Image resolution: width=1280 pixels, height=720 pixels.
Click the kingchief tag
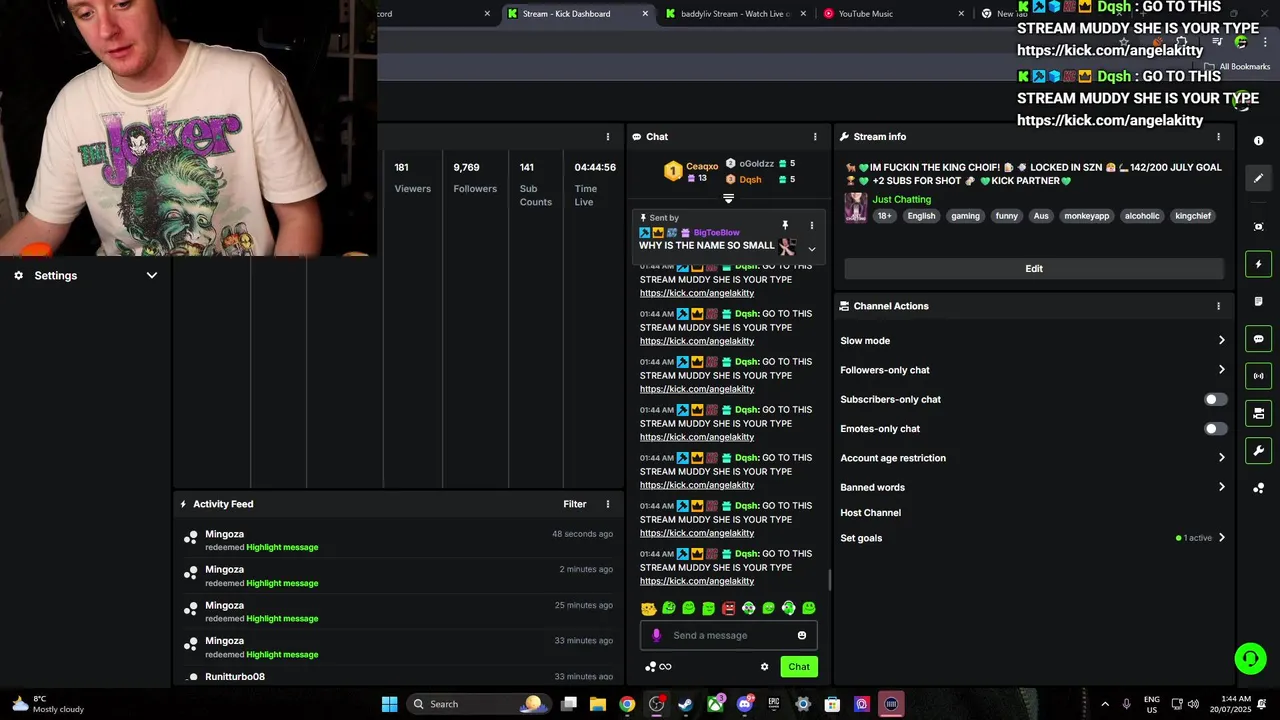(1193, 216)
